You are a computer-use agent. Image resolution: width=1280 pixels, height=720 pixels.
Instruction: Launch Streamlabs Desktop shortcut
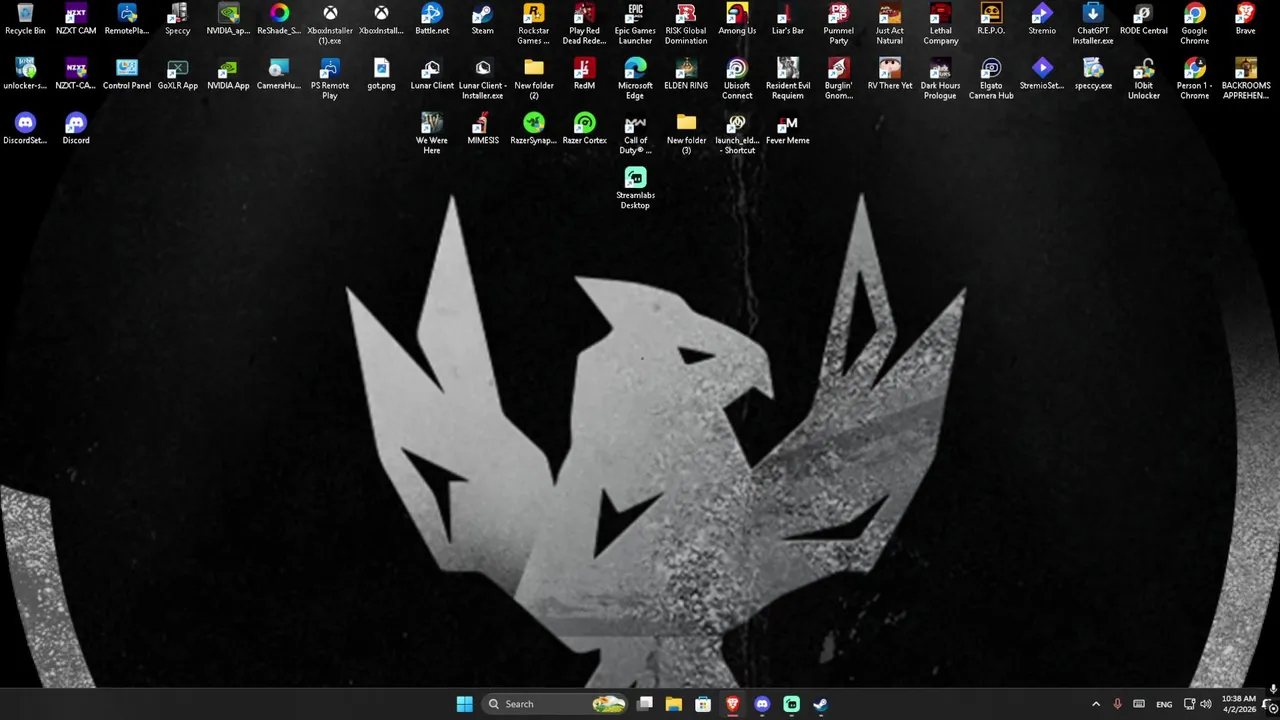pos(635,189)
